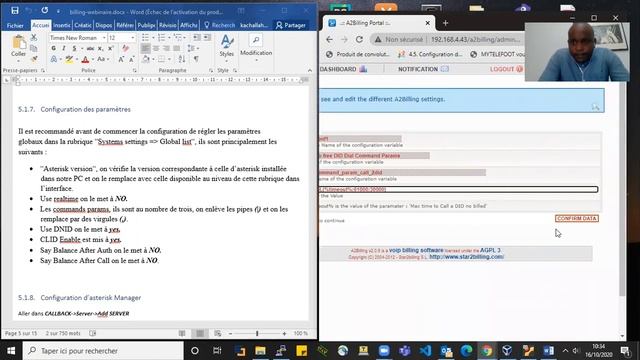This screenshot has height=360, width=640.
Task: Apply bold with the G button
Action: coord(53,48)
